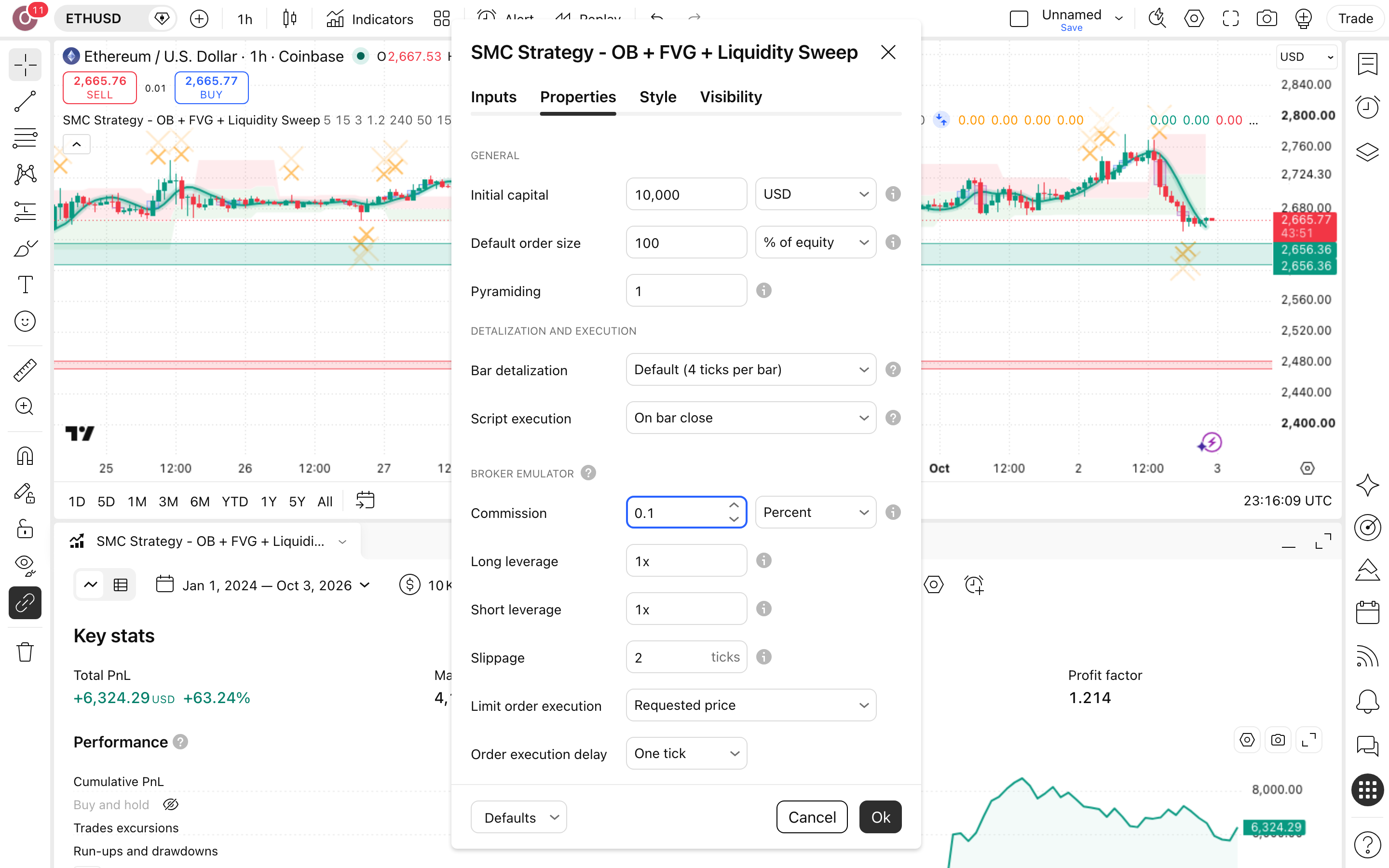Click the Pyramiding input field
This screenshot has width=1389, height=868.
(x=686, y=290)
